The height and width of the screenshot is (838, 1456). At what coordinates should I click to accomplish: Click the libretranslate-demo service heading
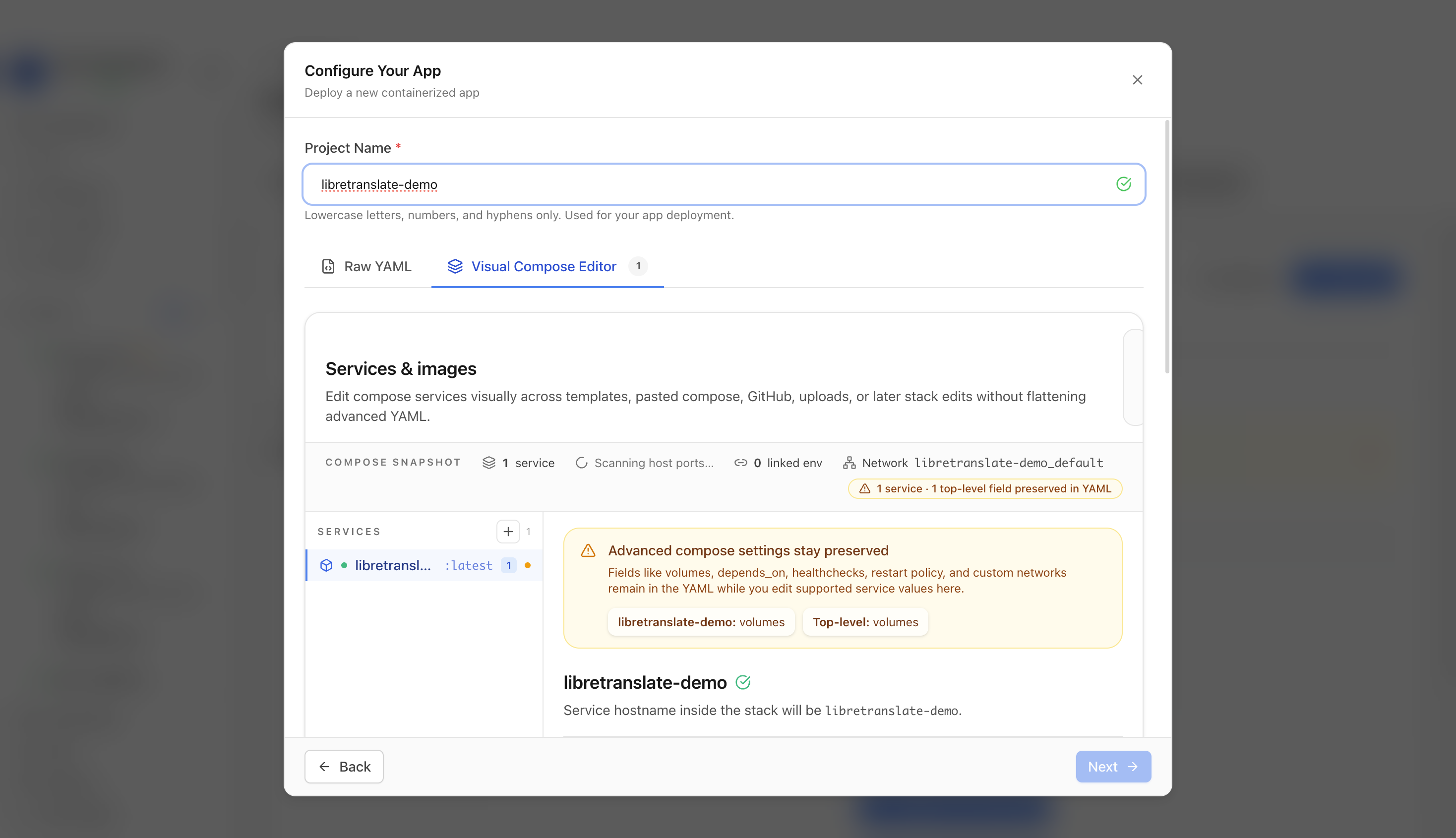coord(645,683)
